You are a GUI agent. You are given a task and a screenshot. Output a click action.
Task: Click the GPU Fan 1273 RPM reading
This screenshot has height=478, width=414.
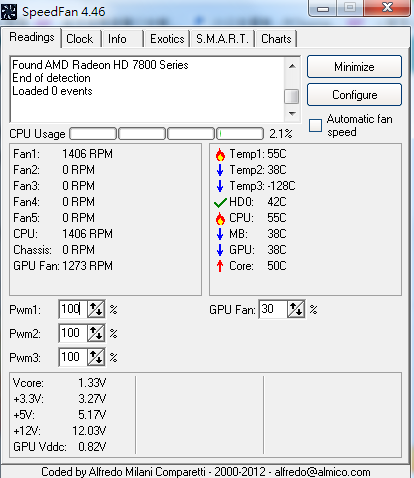(63, 266)
